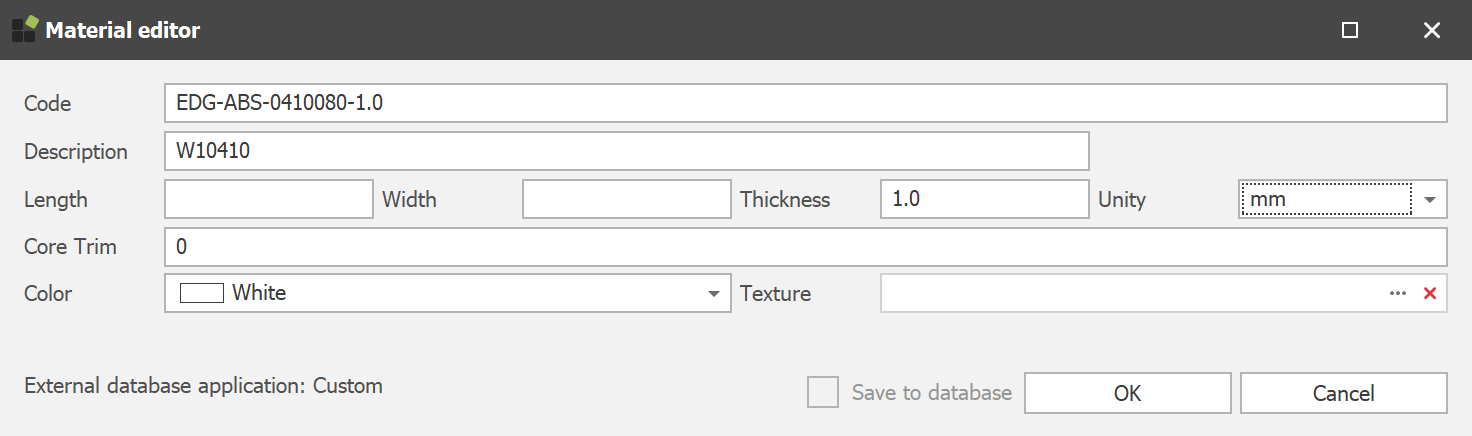Clear texture with the red X icon
This screenshot has width=1472, height=436.
[1429, 294]
